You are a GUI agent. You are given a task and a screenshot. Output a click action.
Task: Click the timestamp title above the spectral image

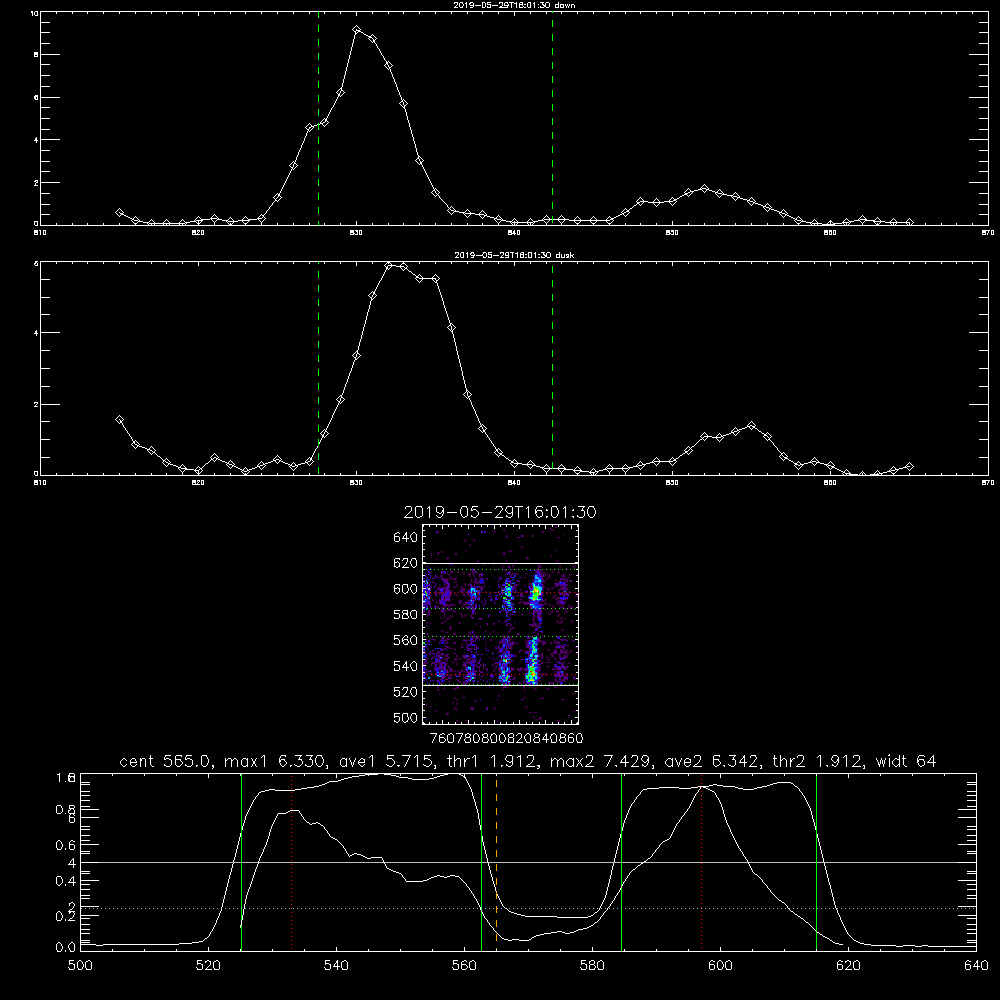pos(499,512)
